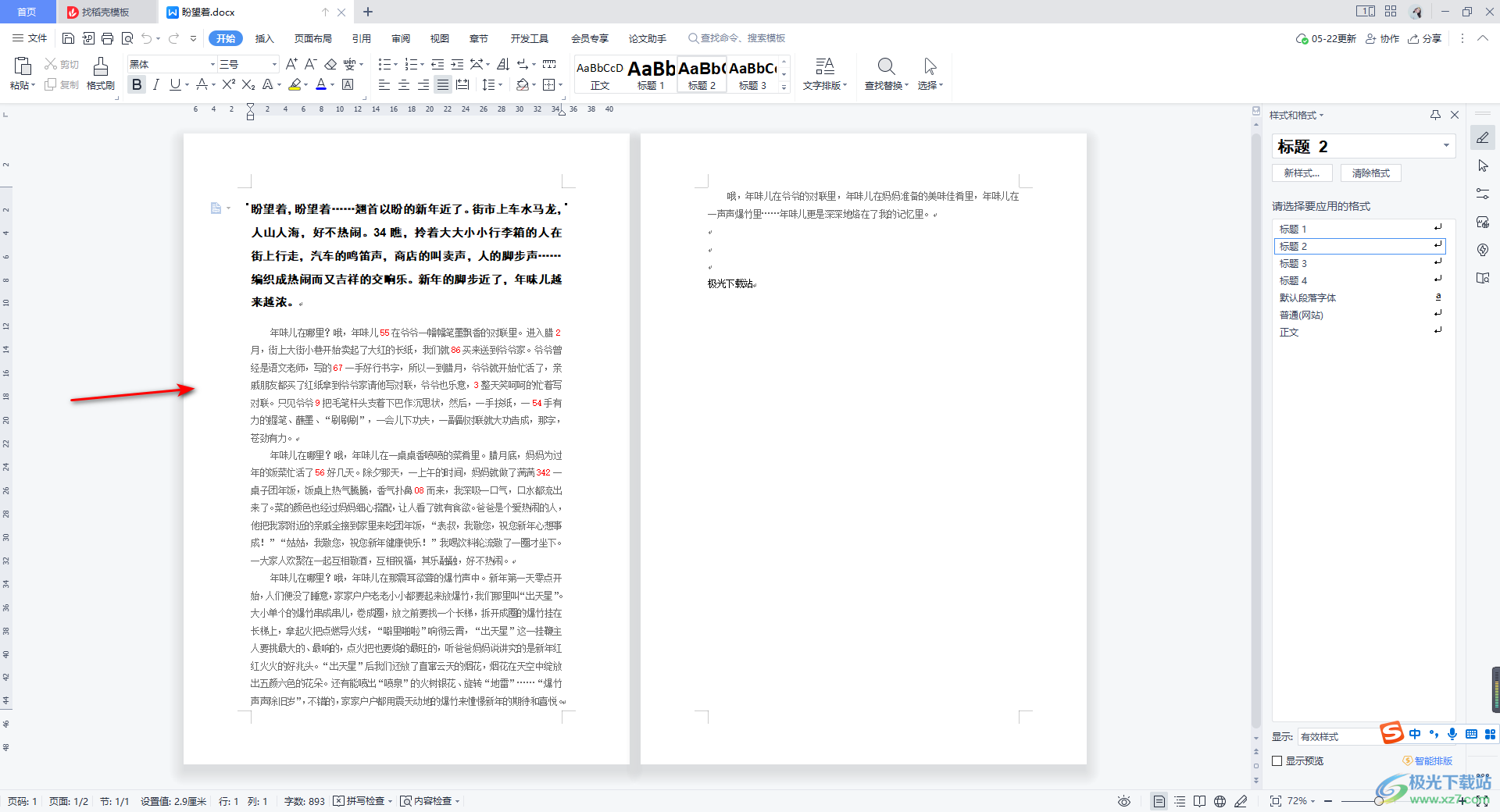Click the Undo arrow icon

pyautogui.click(x=147, y=38)
